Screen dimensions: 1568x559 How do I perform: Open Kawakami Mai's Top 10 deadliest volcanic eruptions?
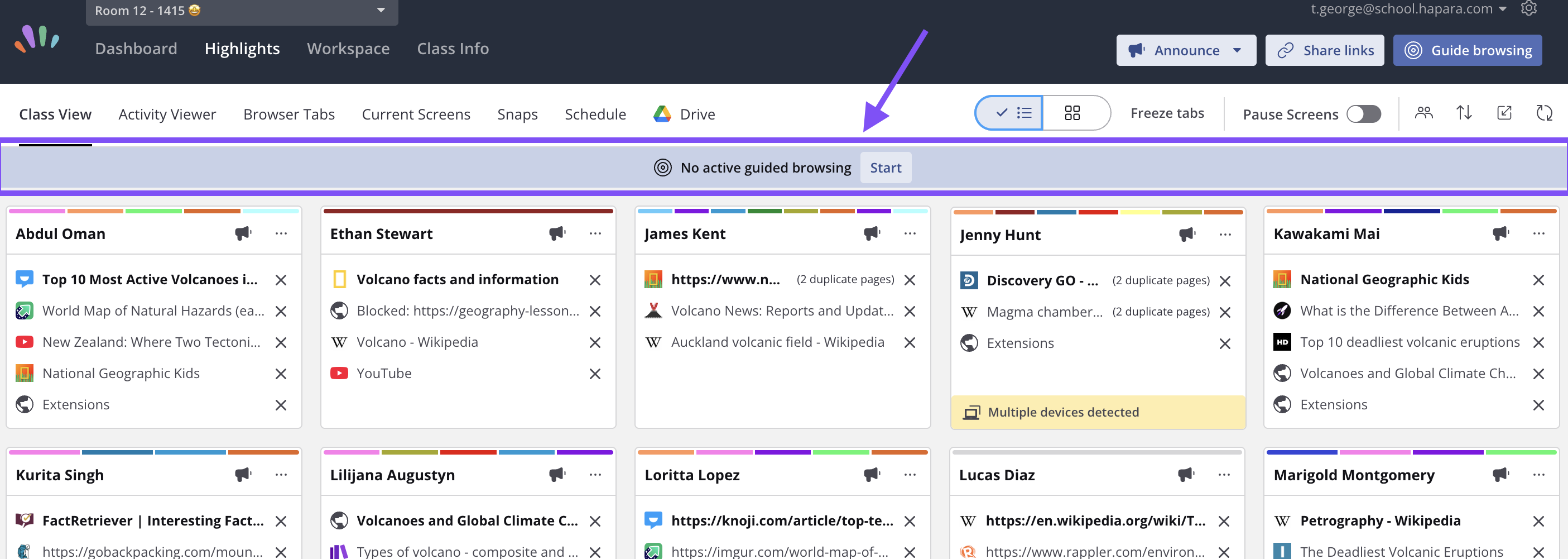coord(1410,343)
